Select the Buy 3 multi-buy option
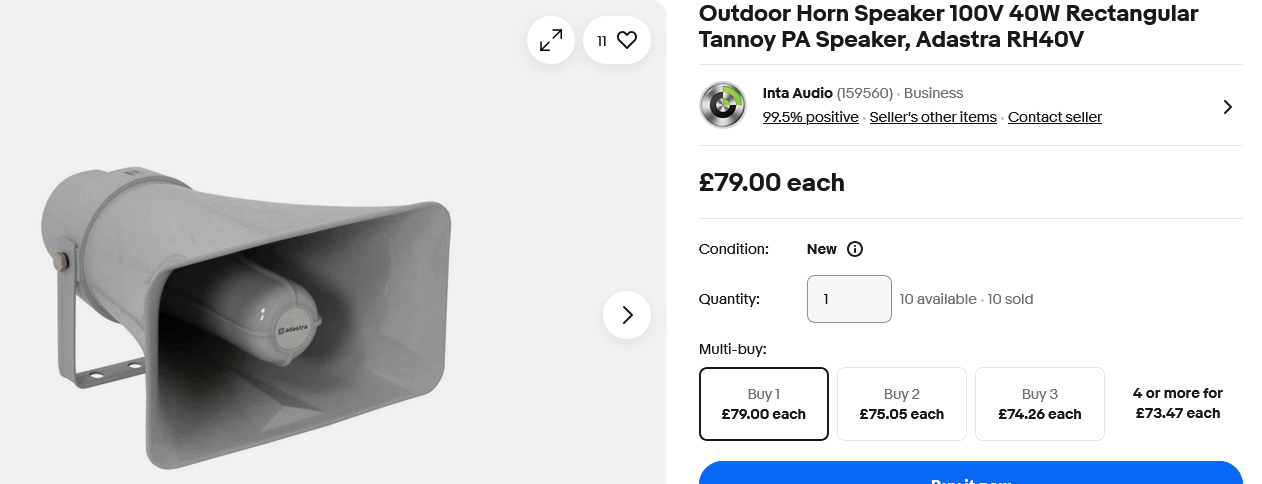 click(x=1040, y=404)
